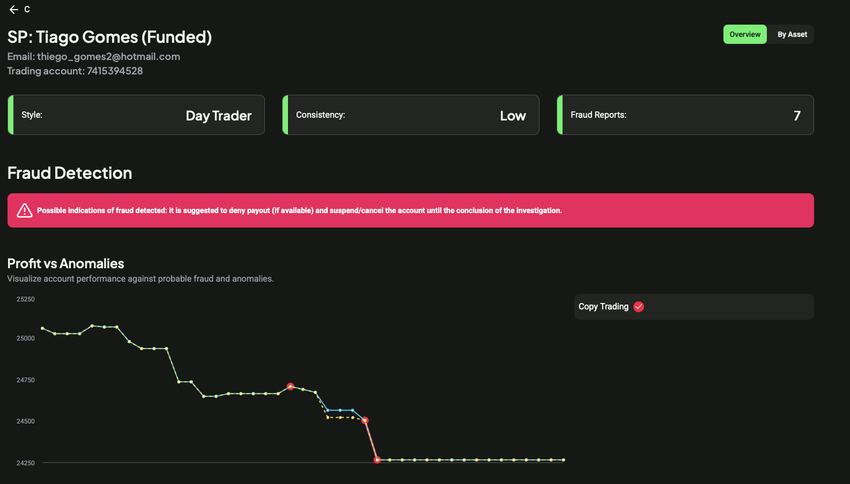The image size is (850, 484).
Task: Click the Style Day Trader card
Action: (x=136, y=115)
